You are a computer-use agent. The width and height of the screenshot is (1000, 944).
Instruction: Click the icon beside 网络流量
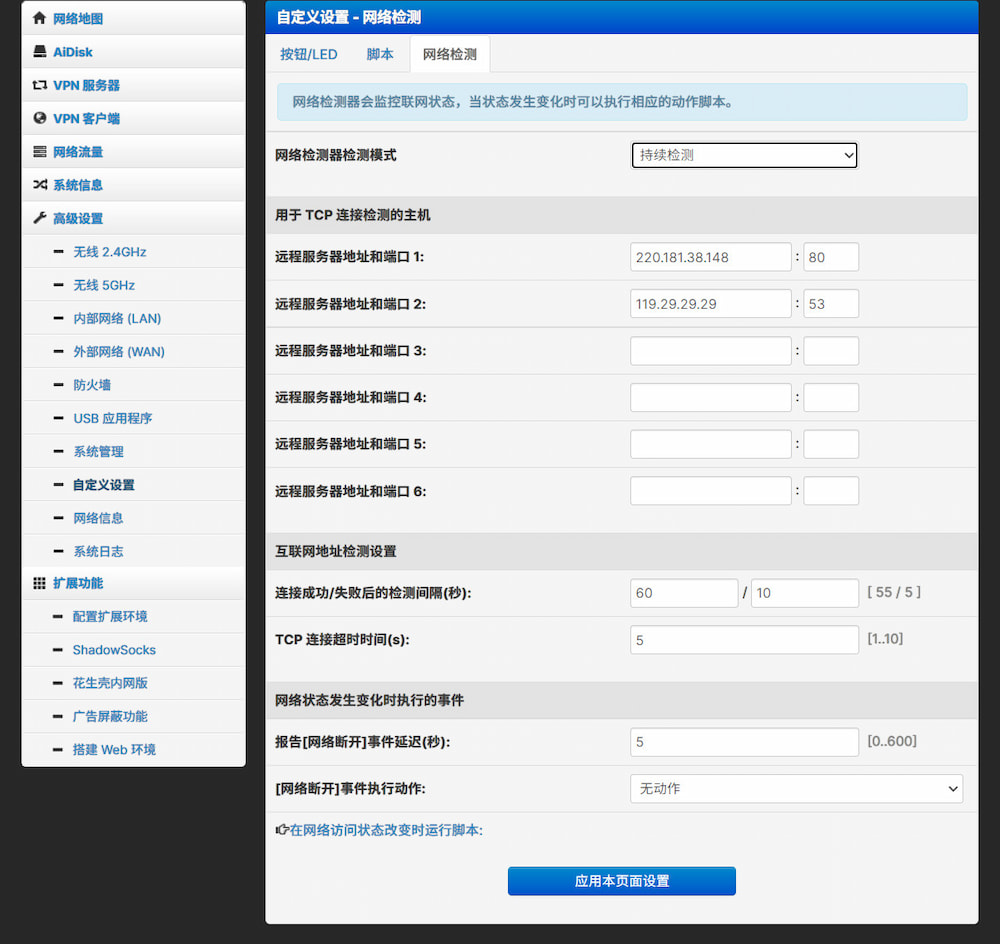pos(40,152)
